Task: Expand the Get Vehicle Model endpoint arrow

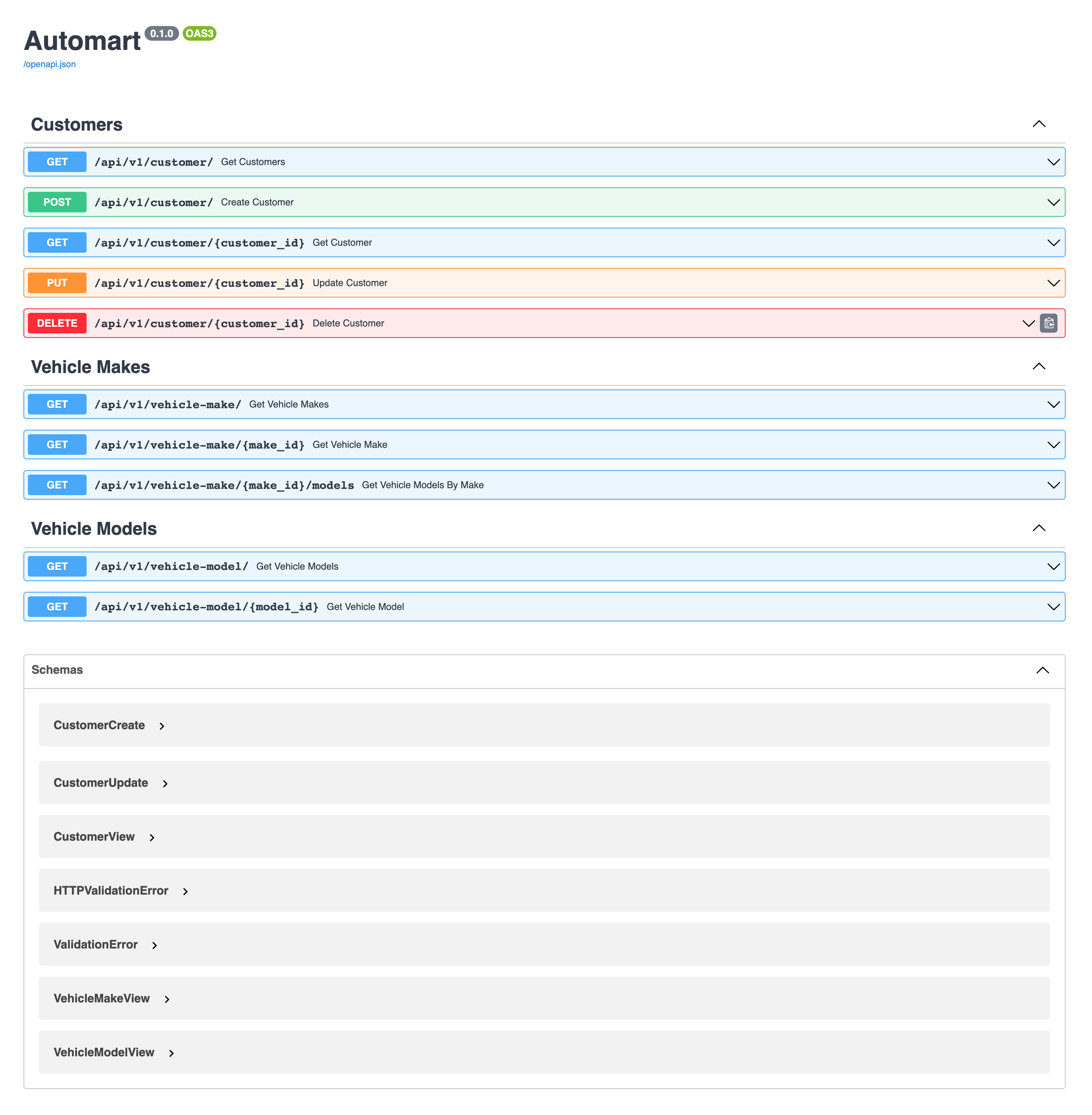Action: tap(1053, 607)
